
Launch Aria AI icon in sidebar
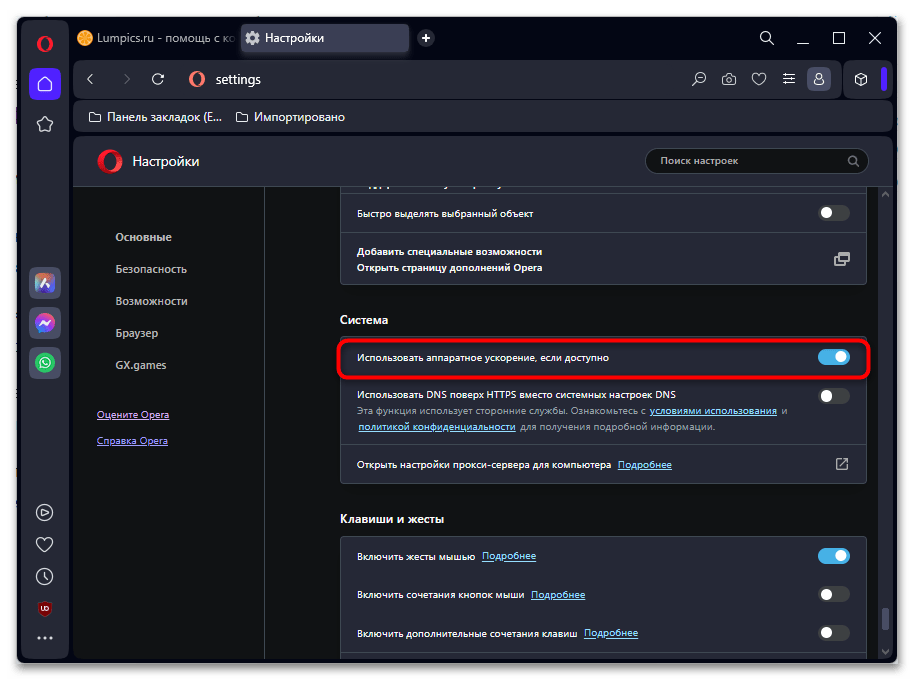point(45,283)
